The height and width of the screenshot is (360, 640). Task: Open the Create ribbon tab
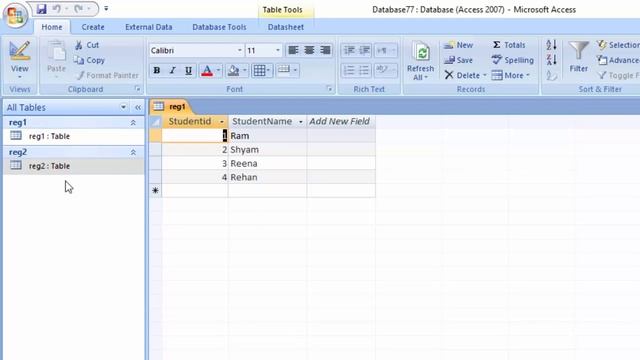tap(93, 27)
